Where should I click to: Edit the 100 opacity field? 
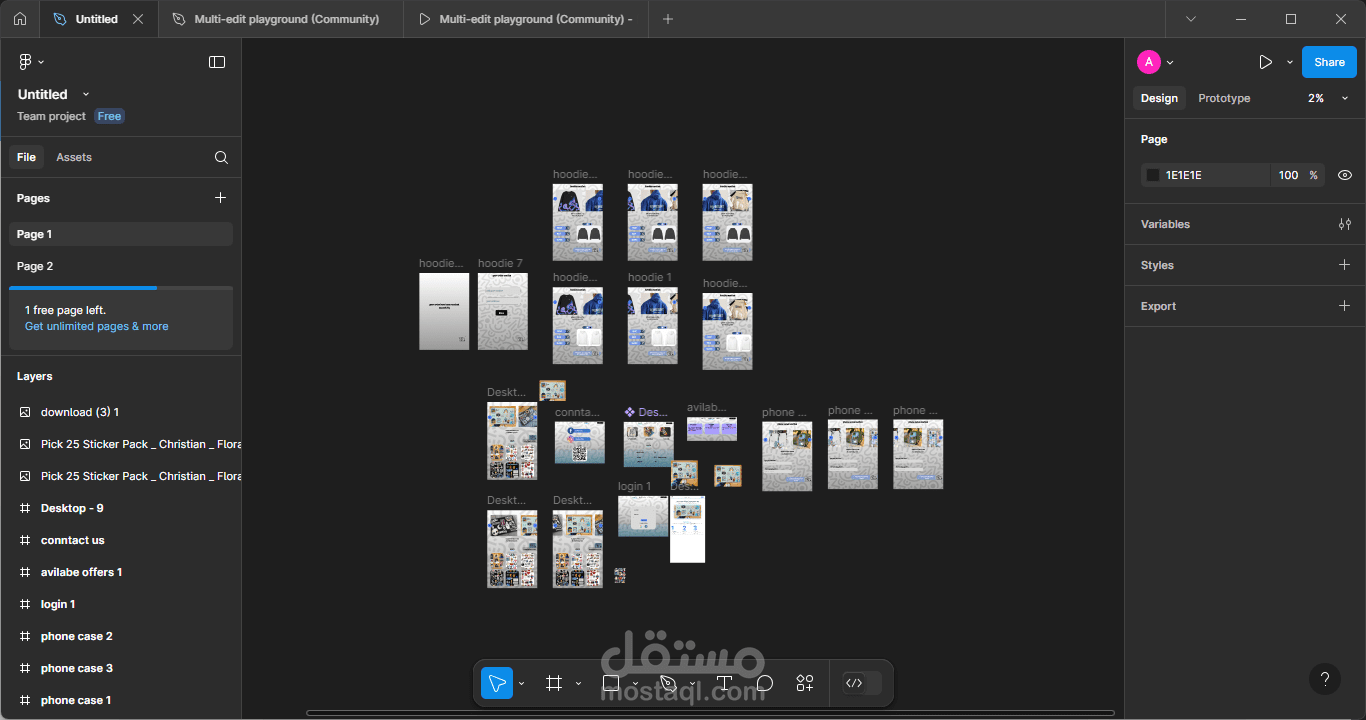click(x=1288, y=175)
